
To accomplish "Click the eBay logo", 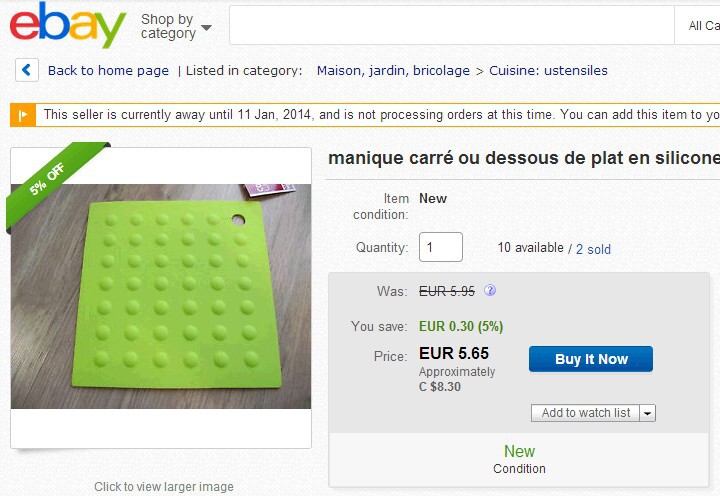I will pos(68,25).
